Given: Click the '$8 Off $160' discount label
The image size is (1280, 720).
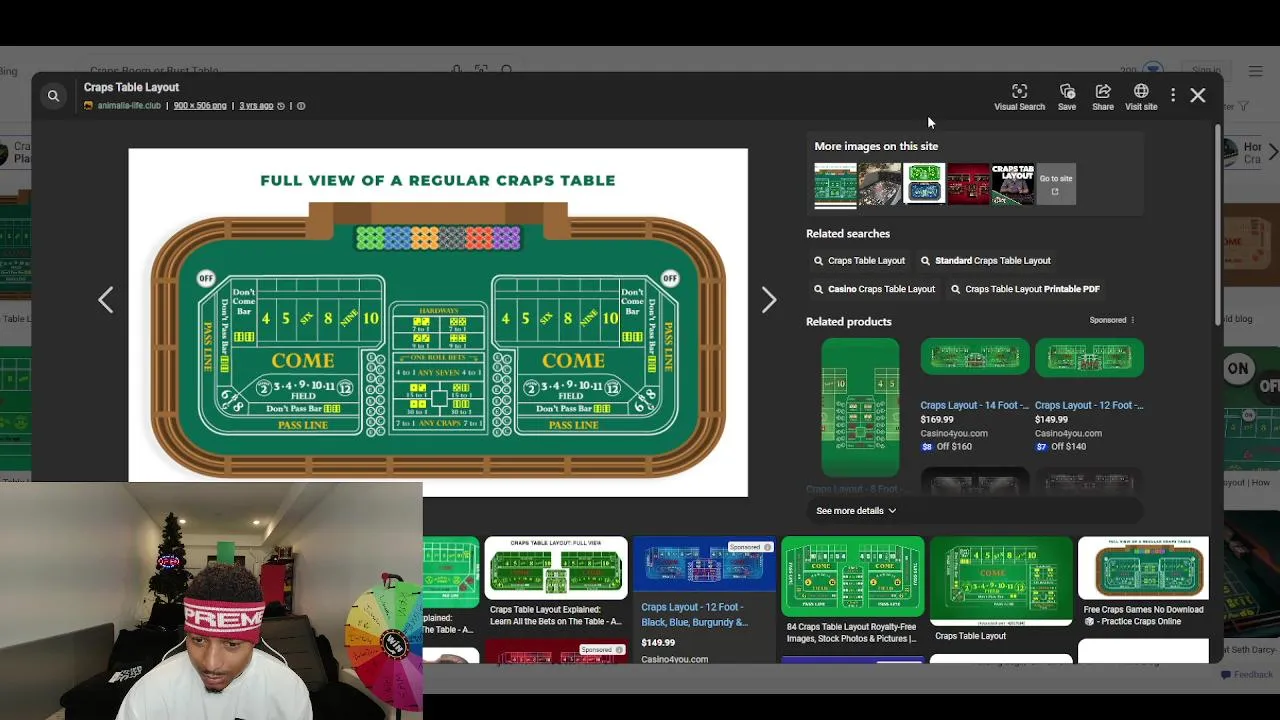Looking at the screenshot, I should pos(946,447).
